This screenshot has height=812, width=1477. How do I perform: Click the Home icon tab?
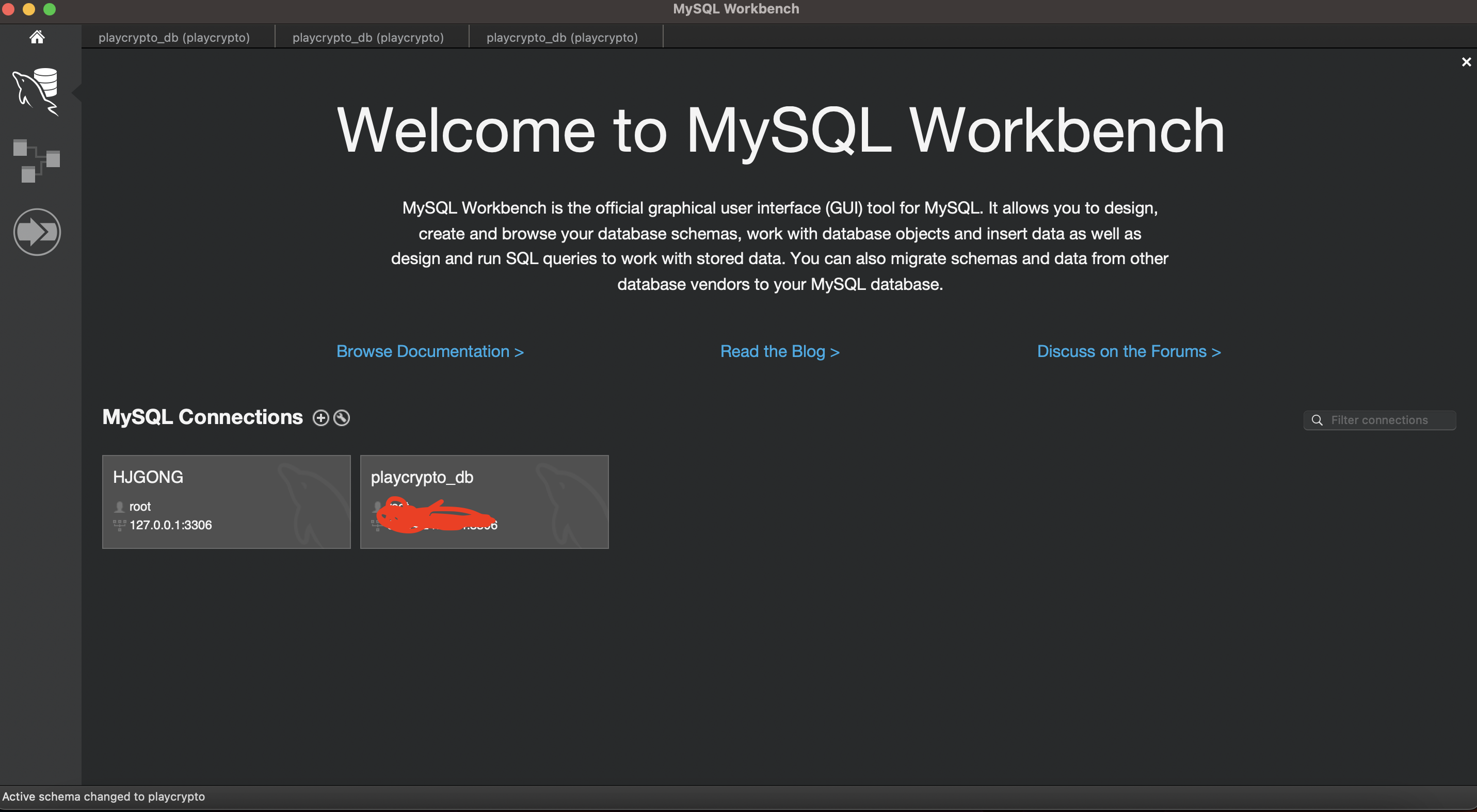tap(37, 37)
